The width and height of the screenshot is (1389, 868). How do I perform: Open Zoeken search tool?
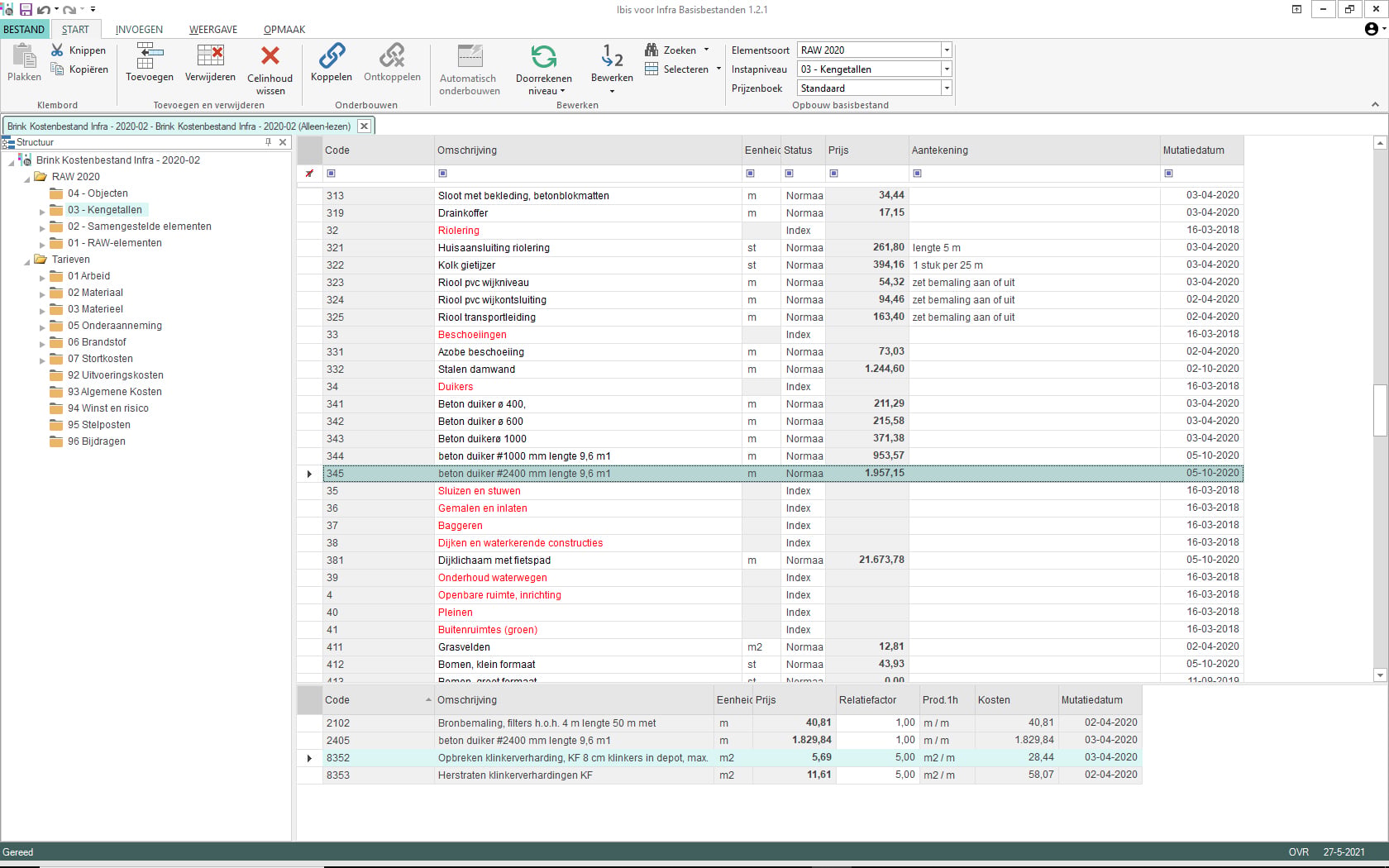tap(677, 50)
